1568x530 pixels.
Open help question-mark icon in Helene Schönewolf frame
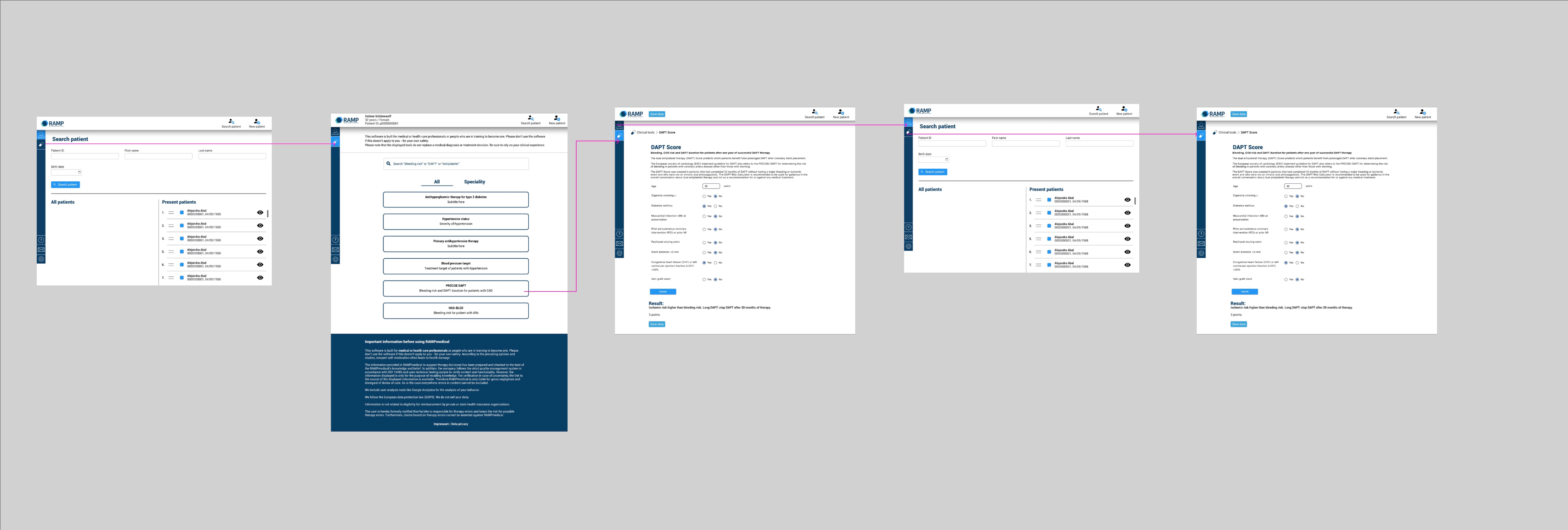tap(335, 240)
